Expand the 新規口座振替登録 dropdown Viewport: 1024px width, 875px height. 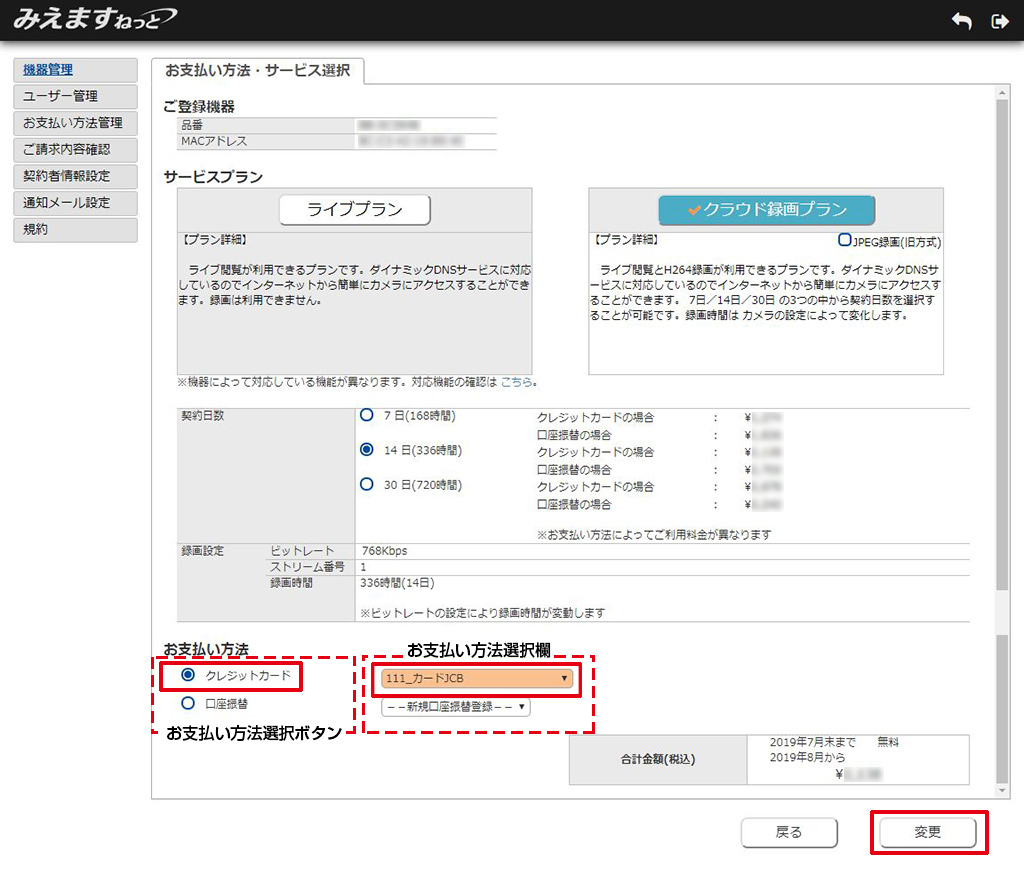(x=455, y=707)
